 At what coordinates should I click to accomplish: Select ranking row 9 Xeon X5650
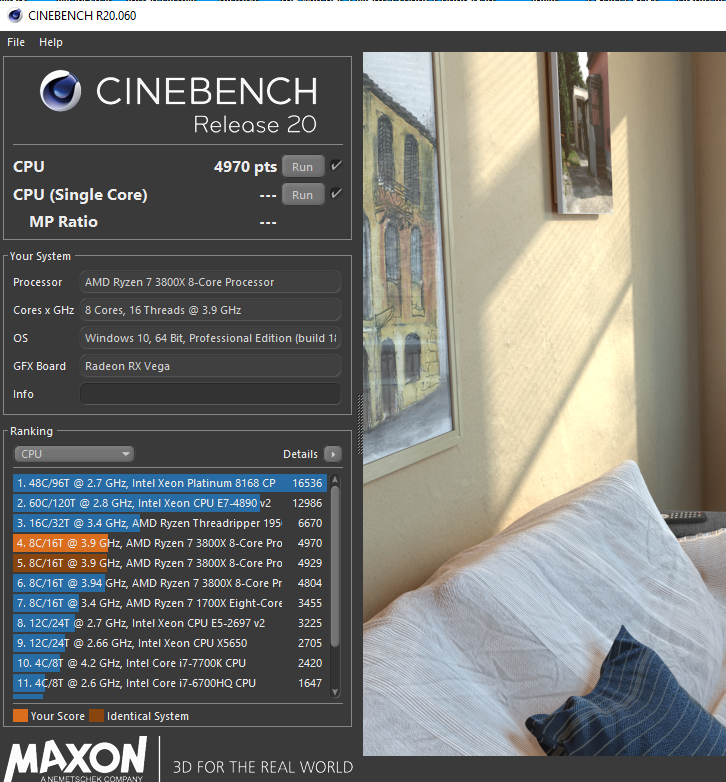170,643
